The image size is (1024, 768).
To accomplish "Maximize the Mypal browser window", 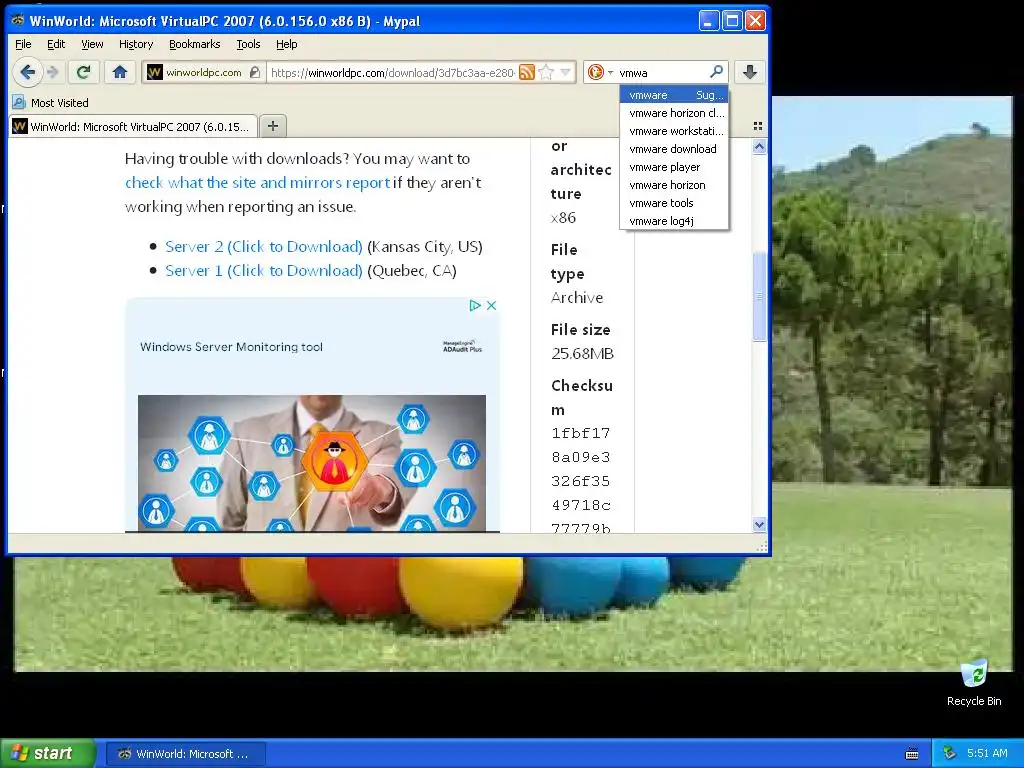I will (732, 21).
